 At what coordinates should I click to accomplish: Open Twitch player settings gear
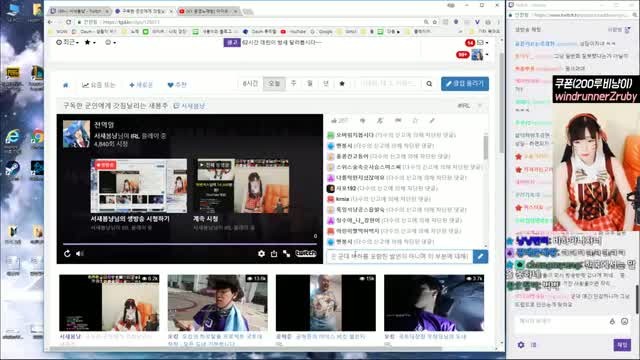(261, 253)
